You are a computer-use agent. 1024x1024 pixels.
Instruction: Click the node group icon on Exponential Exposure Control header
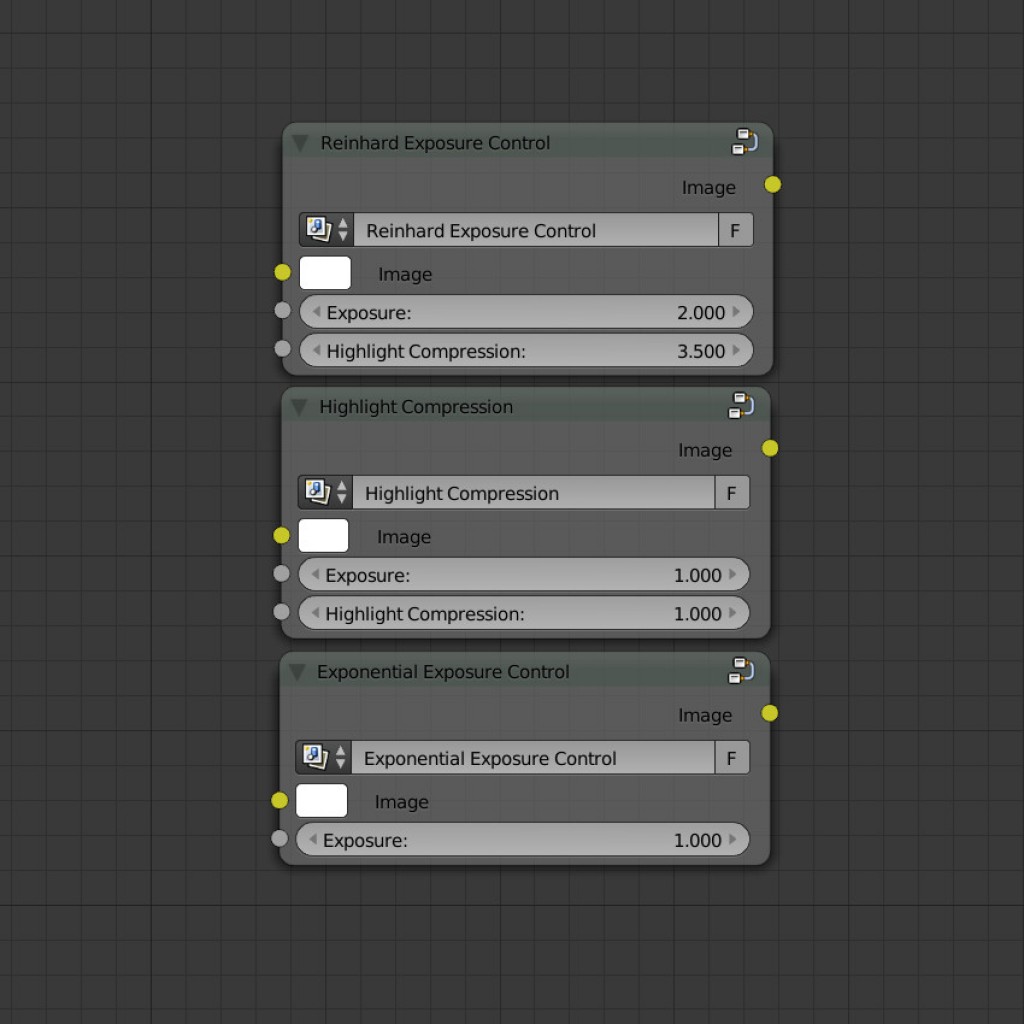pos(738,672)
